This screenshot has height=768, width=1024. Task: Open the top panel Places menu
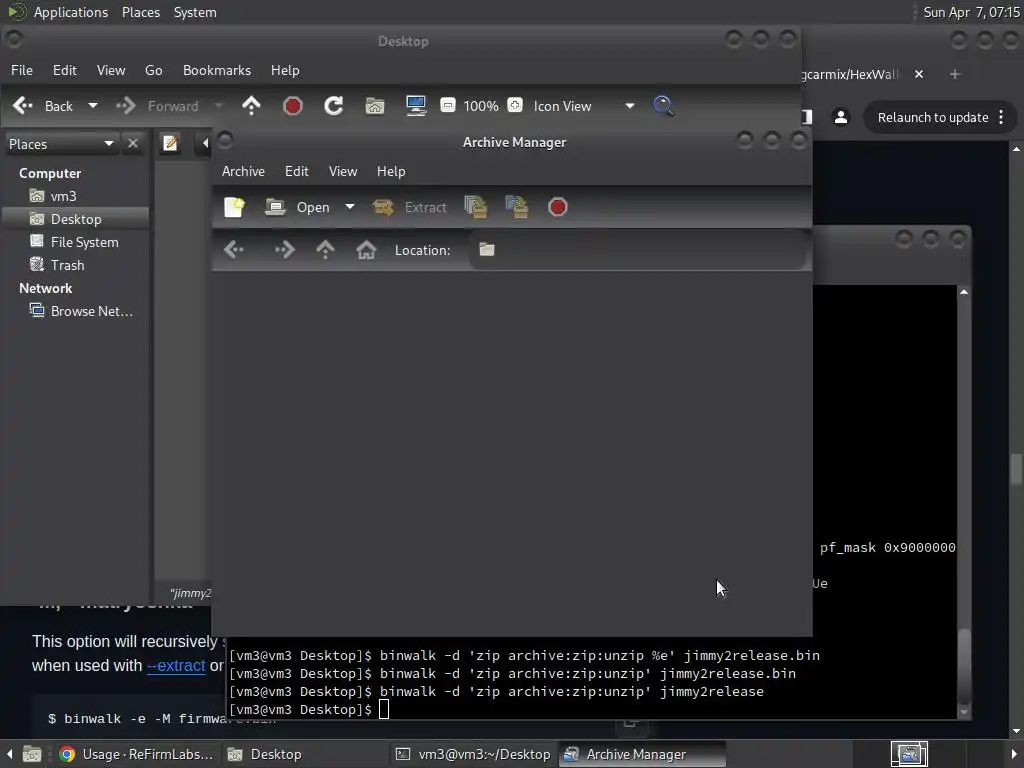coord(141,12)
